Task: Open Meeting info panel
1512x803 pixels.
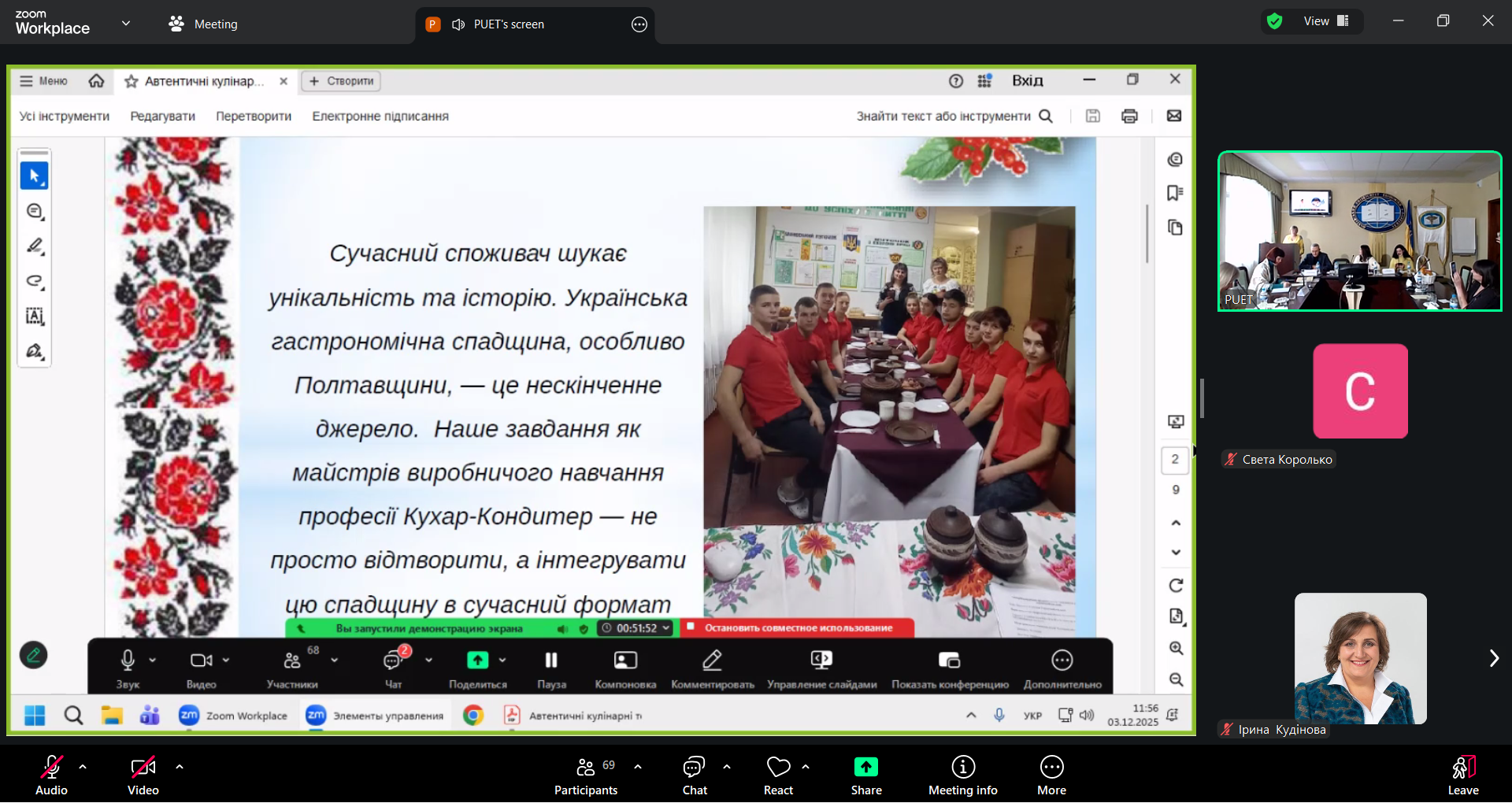Action: (962, 775)
